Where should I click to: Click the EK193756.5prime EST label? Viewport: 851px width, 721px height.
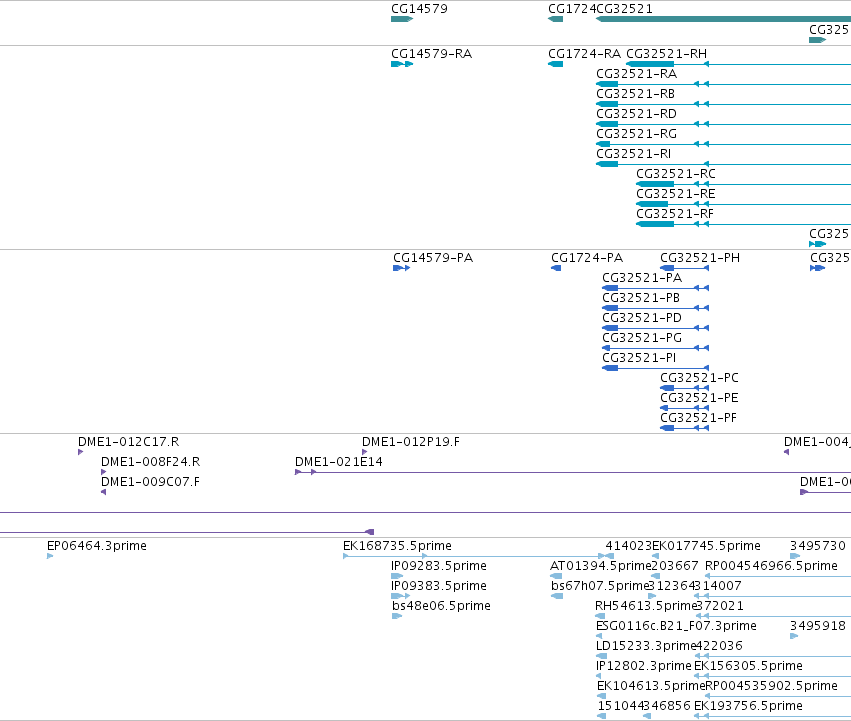pyautogui.click(x=748, y=706)
